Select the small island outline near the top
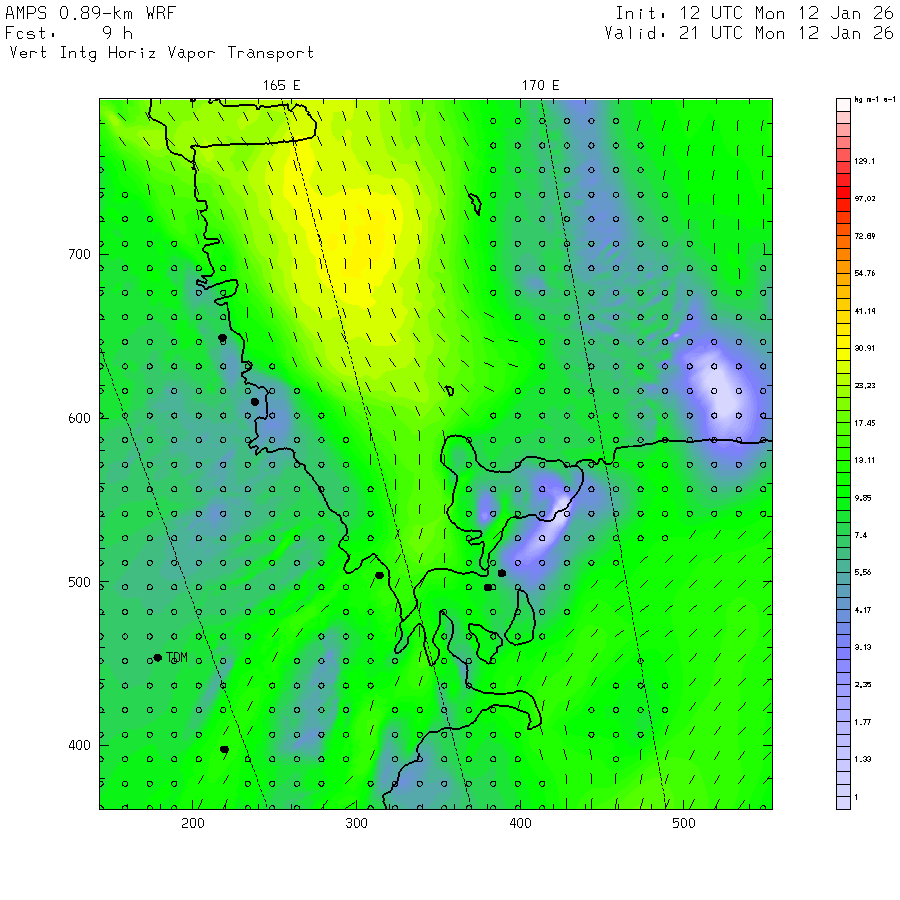The height and width of the screenshot is (900, 900). pos(475,203)
